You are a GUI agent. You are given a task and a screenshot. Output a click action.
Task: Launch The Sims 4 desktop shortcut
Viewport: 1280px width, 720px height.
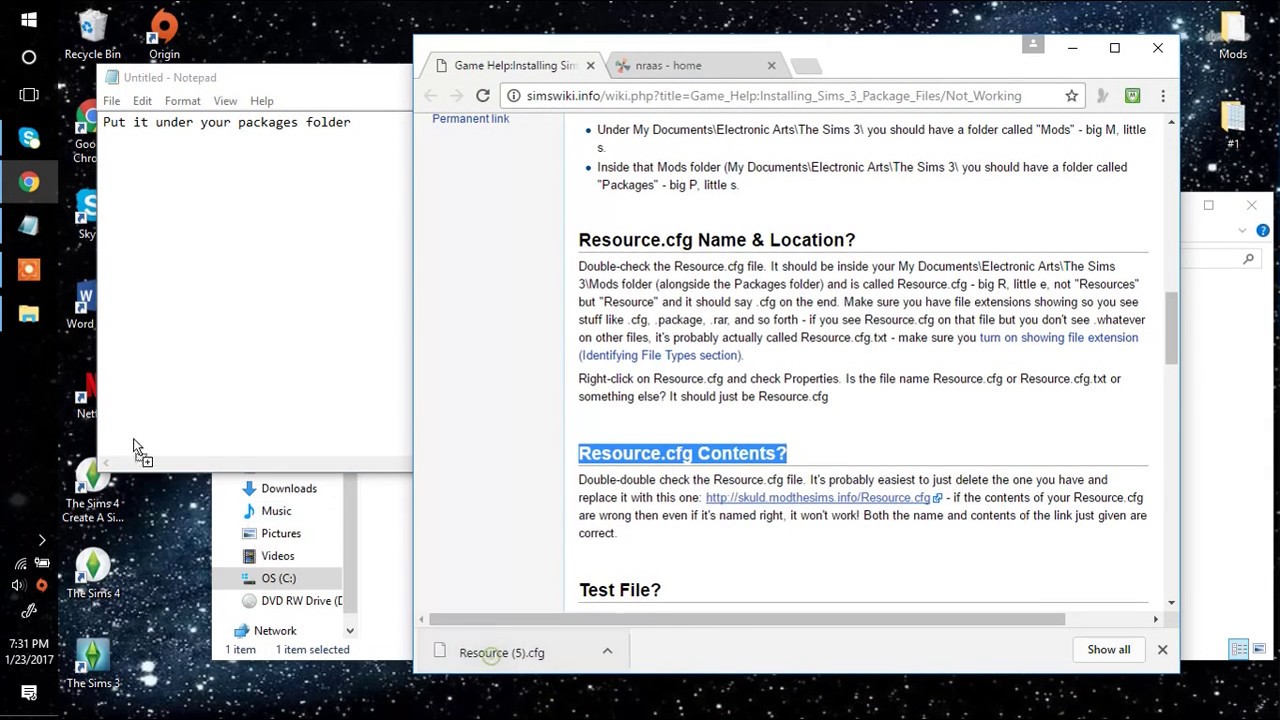click(x=93, y=574)
